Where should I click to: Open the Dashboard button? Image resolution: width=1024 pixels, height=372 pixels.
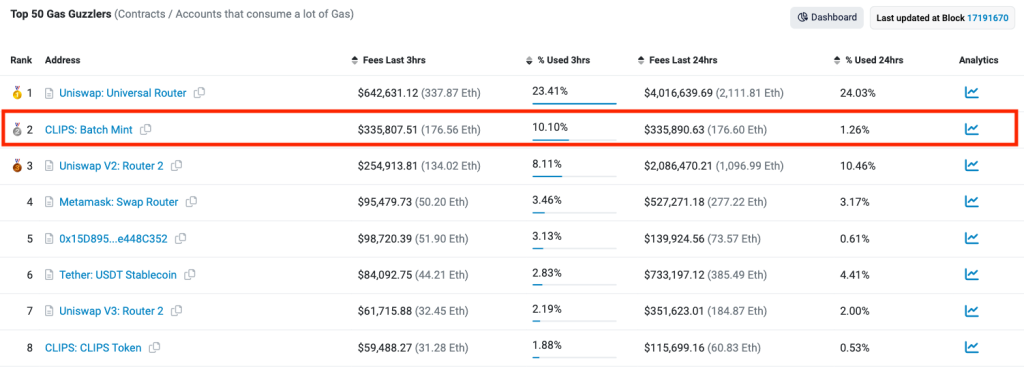coord(827,18)
